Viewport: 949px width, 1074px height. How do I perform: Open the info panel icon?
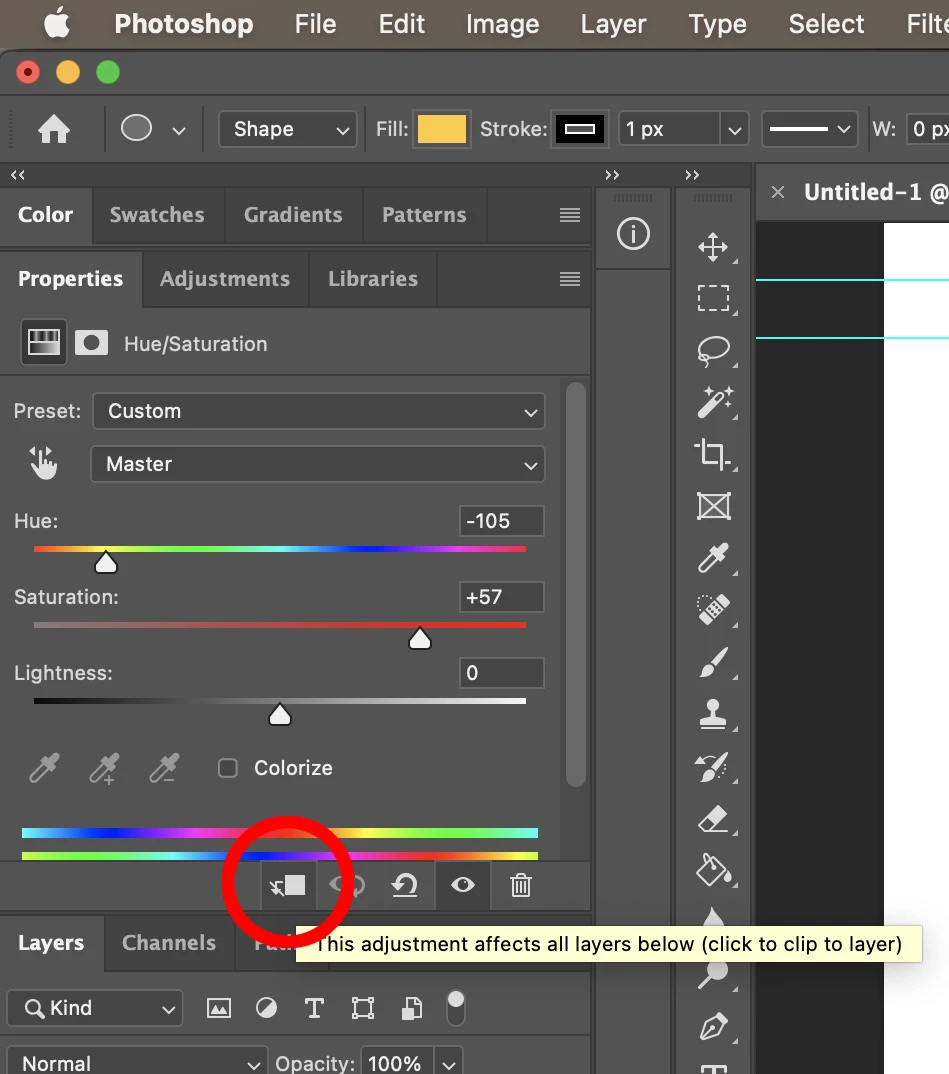pyautogui.click(x=633, y=234)
